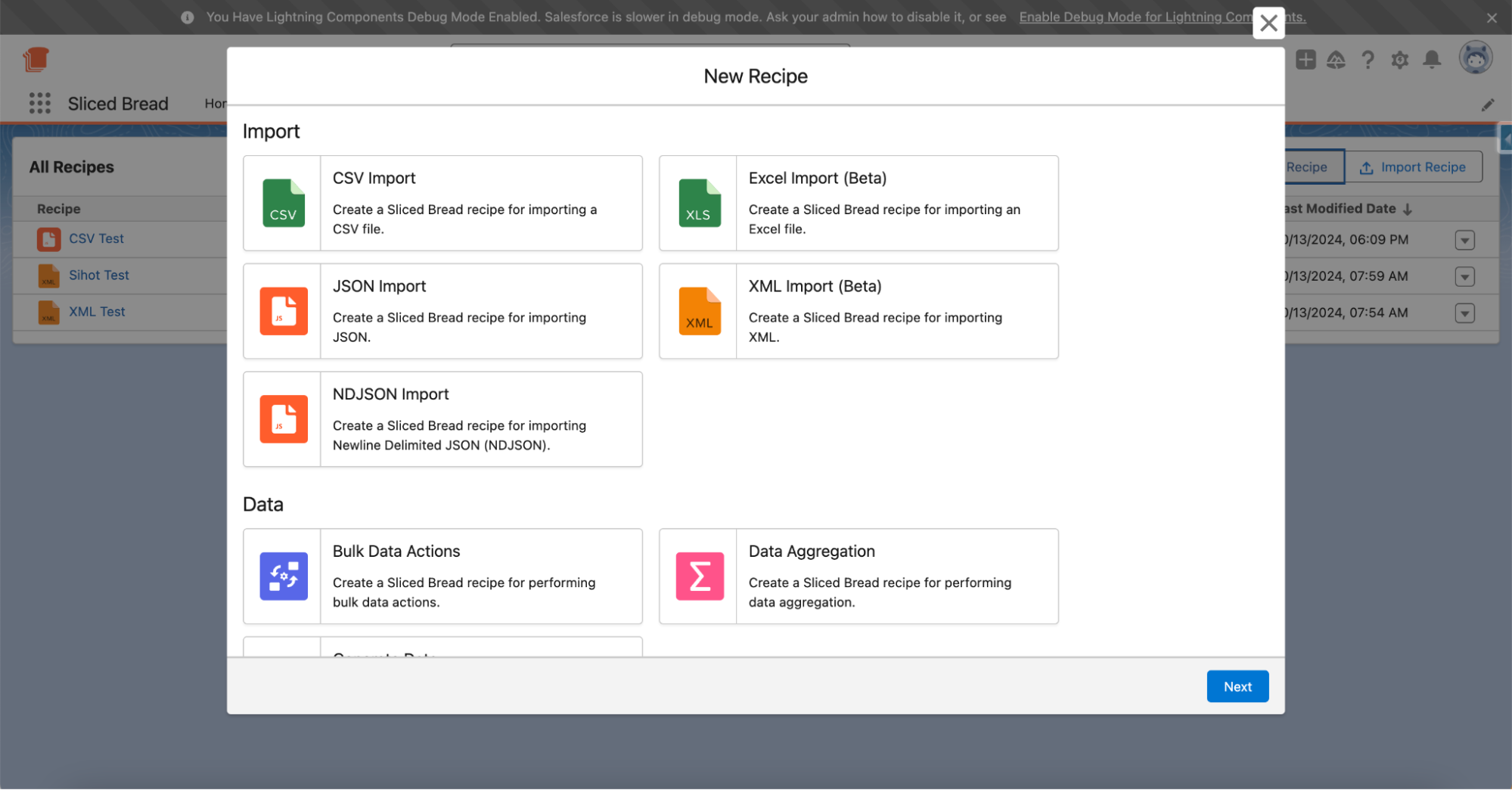
Task: Pick the NDJSON Import icon
Action: click(283, 419)
